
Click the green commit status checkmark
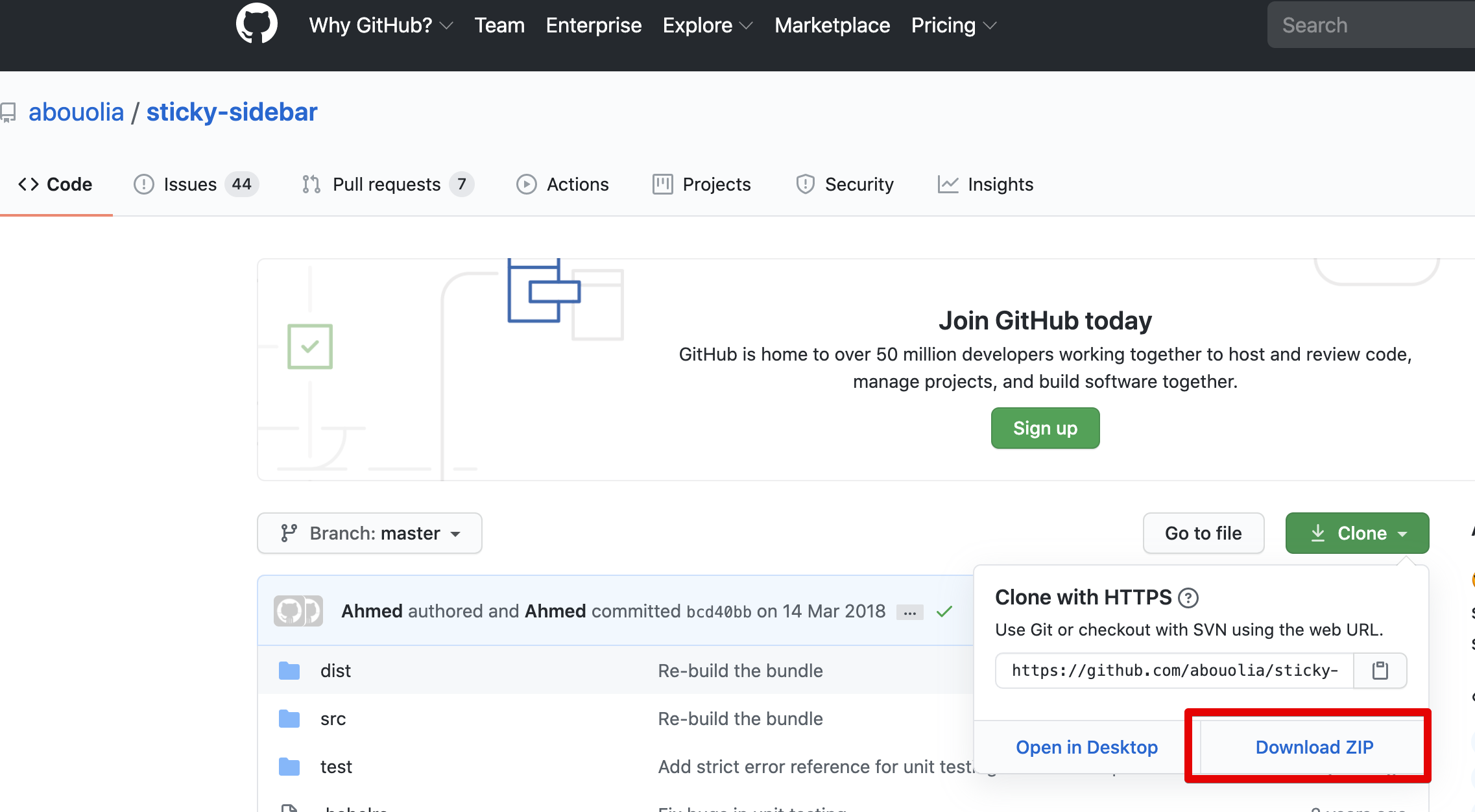[x=944, y=610]
